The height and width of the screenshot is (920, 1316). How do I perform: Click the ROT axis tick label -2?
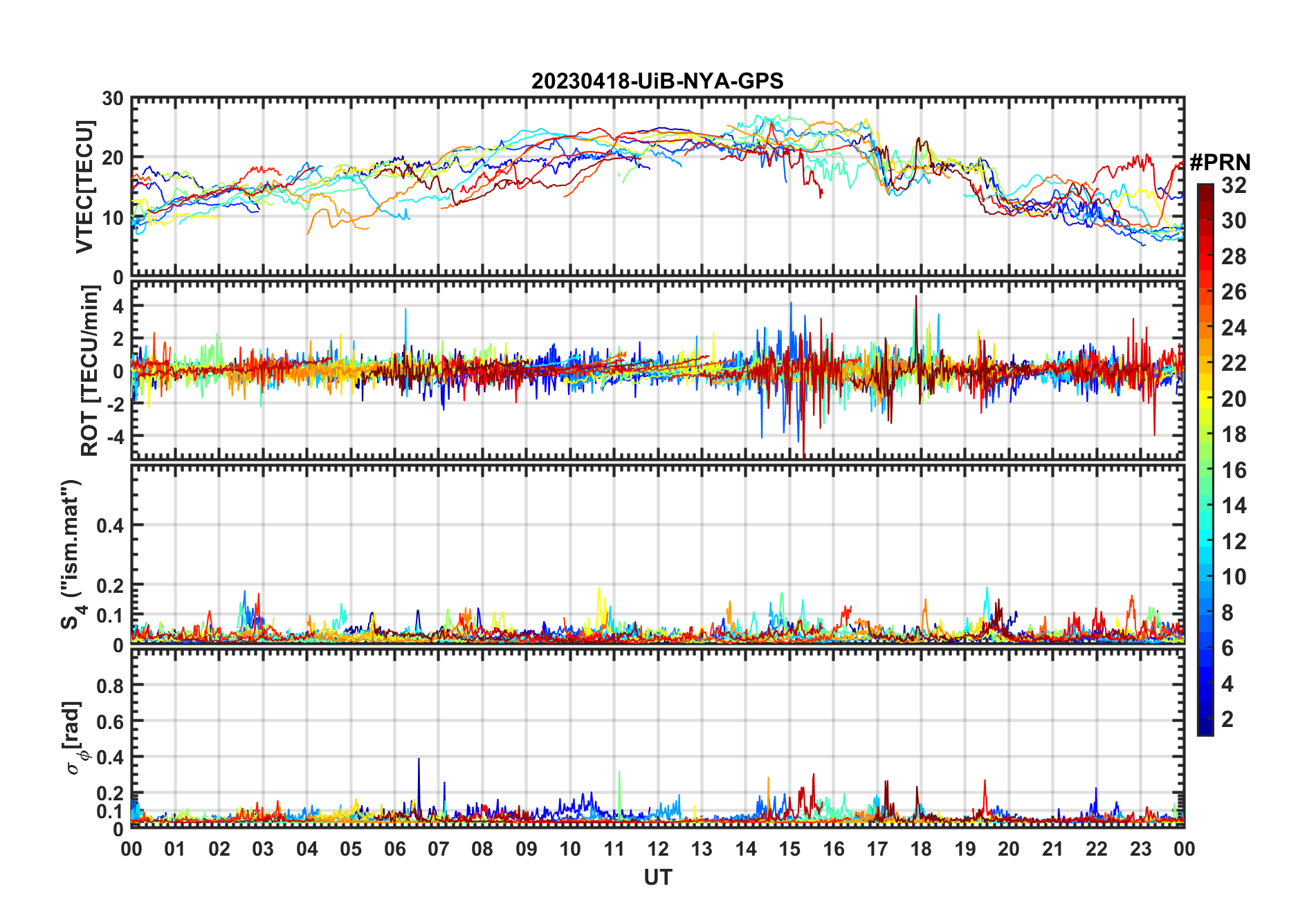pos(116,404)
